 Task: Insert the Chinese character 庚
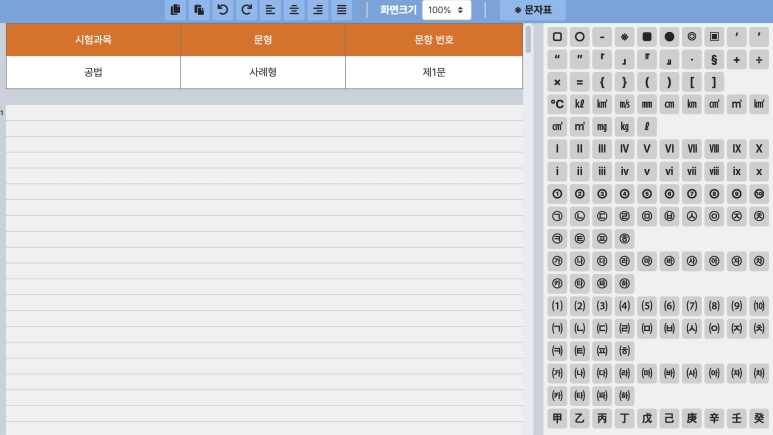692,418
